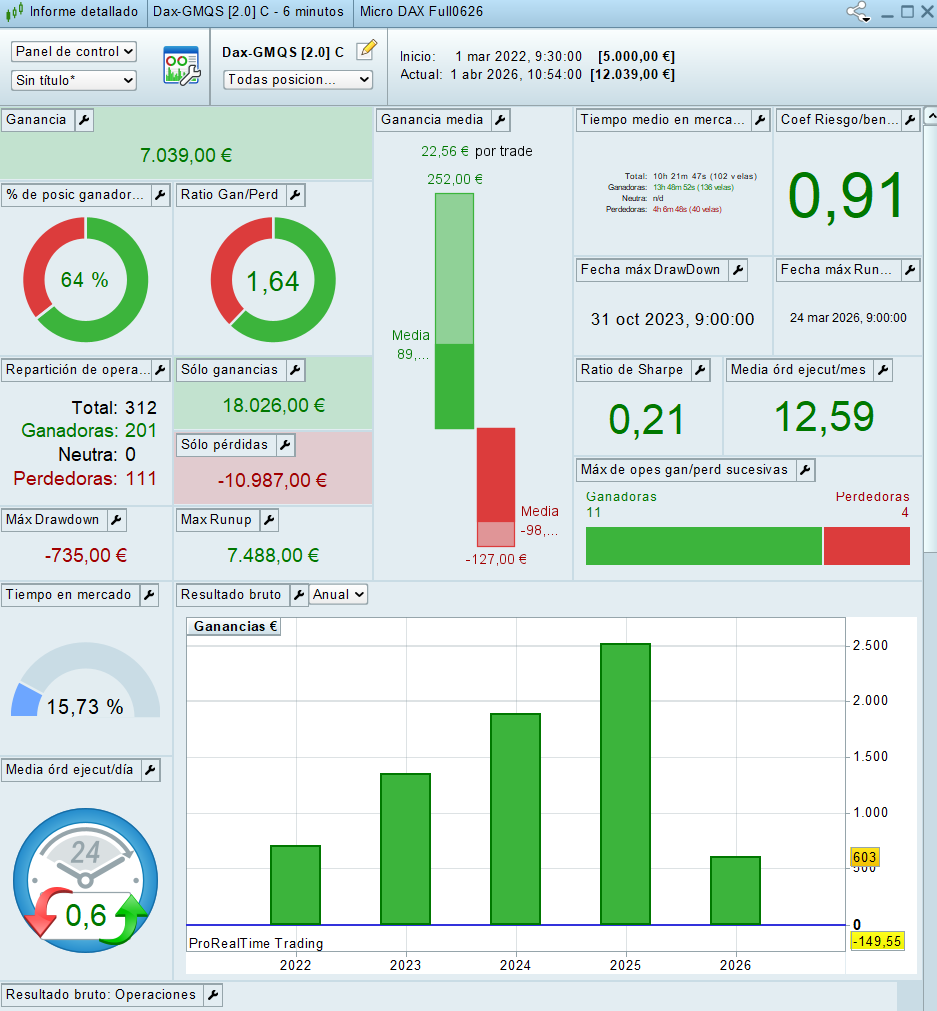Open wrench settings for Ratio Gan/Perd

295,195
